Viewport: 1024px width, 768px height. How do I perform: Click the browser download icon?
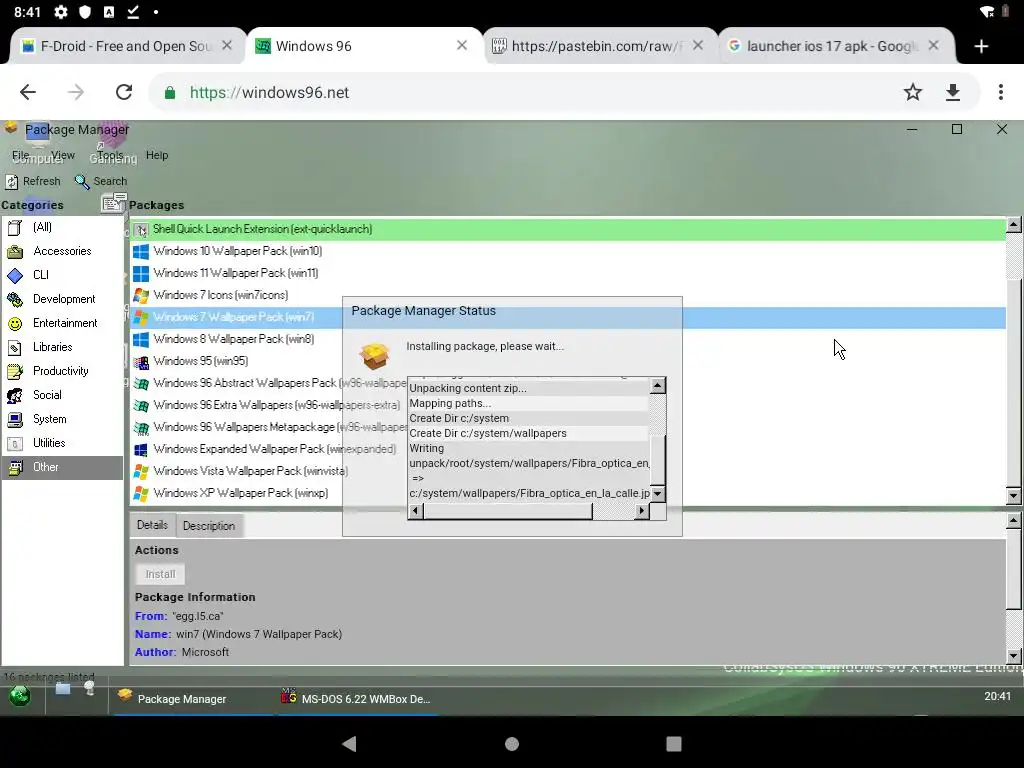click(953, 92)
